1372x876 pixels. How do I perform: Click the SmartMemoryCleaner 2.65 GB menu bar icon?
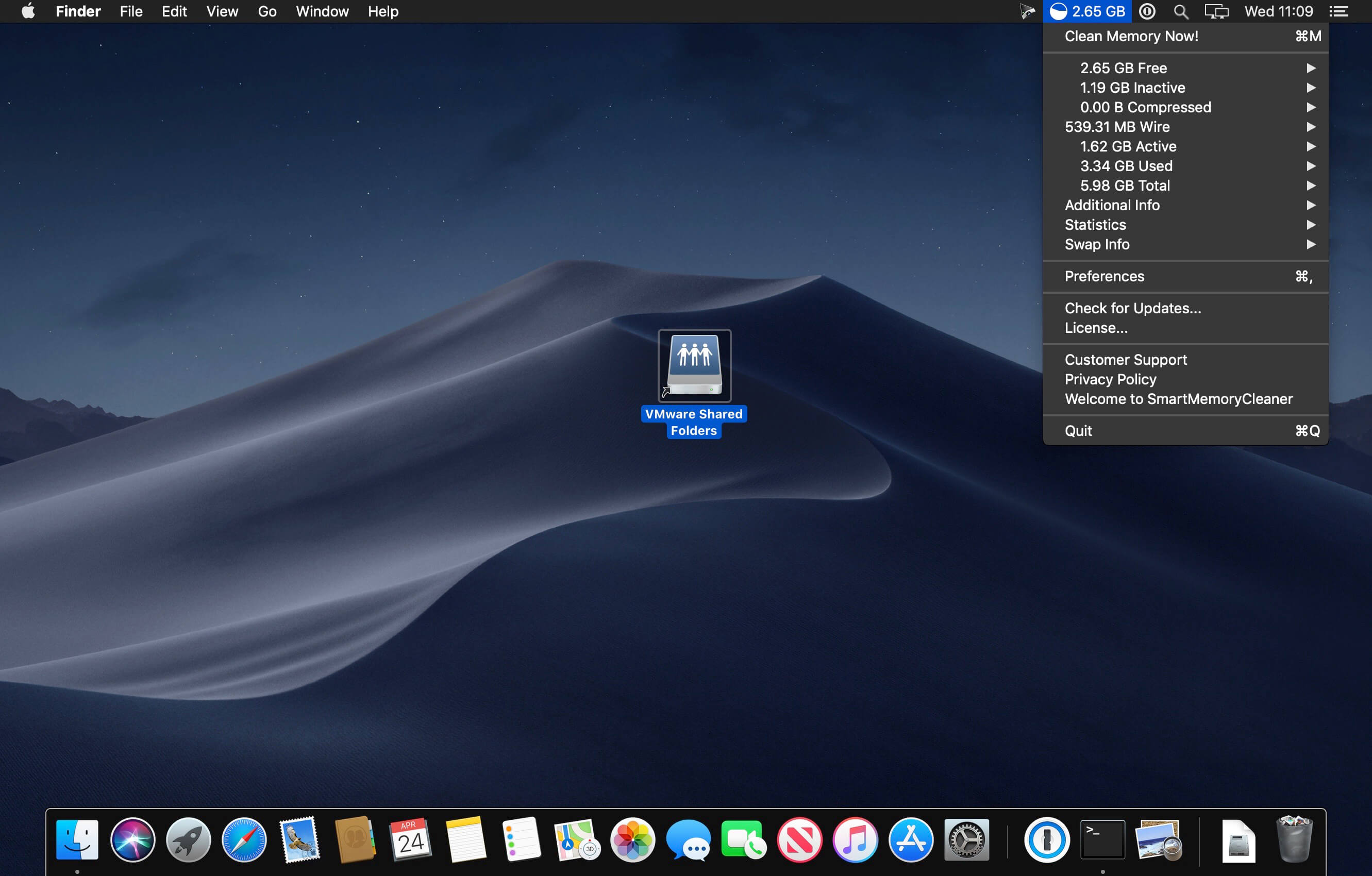pyautogui.click(x=1087, y=11)
